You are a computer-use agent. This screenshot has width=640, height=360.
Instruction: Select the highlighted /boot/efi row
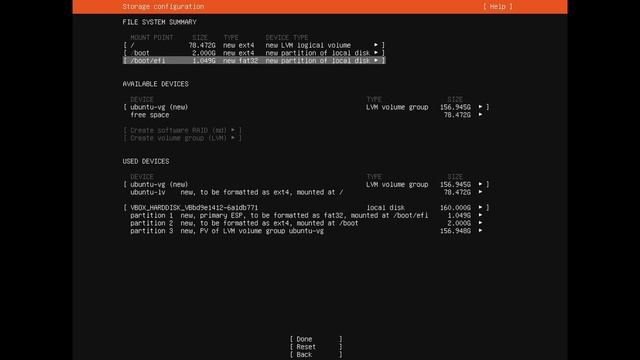point(254,60)
